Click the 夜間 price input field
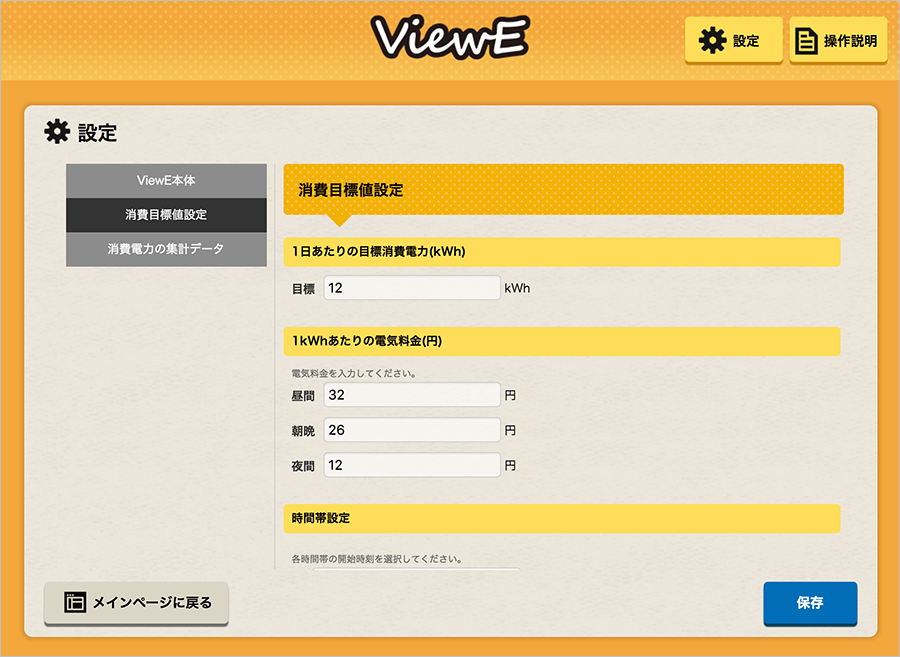 [x=412, y=465]
